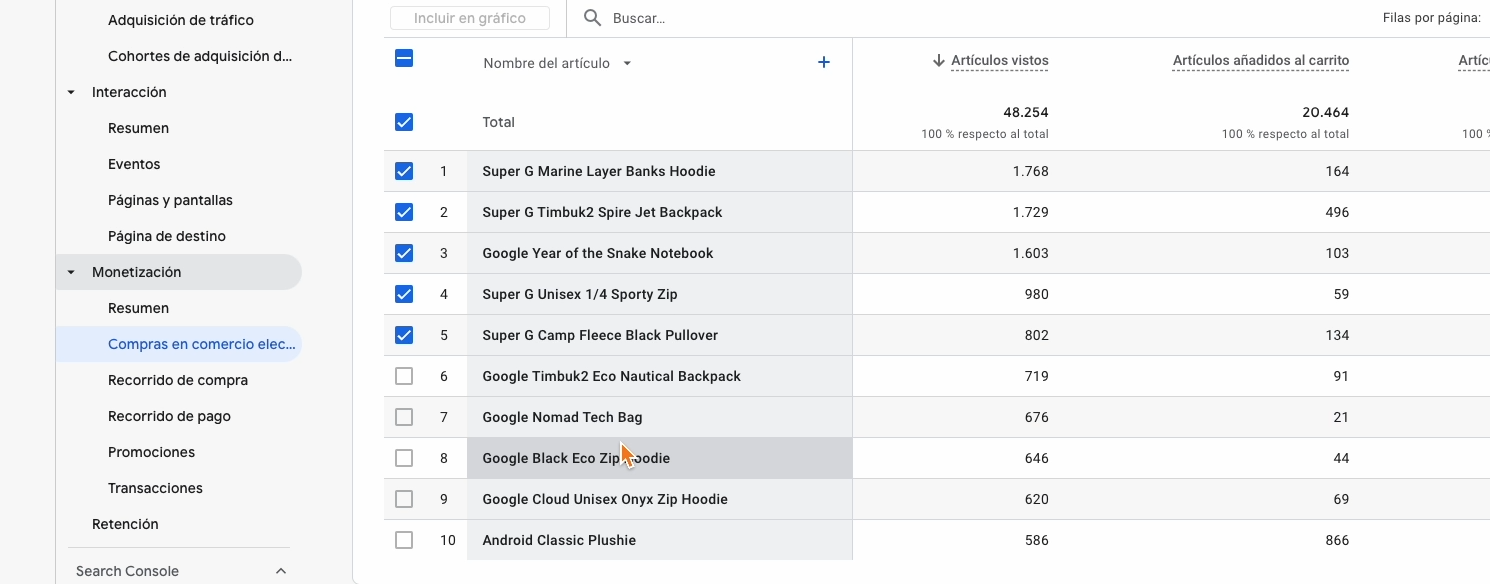This screenshot has width=1490, height=584.
Task: Open the Transacciones report
Action: (x=155, y=488)
